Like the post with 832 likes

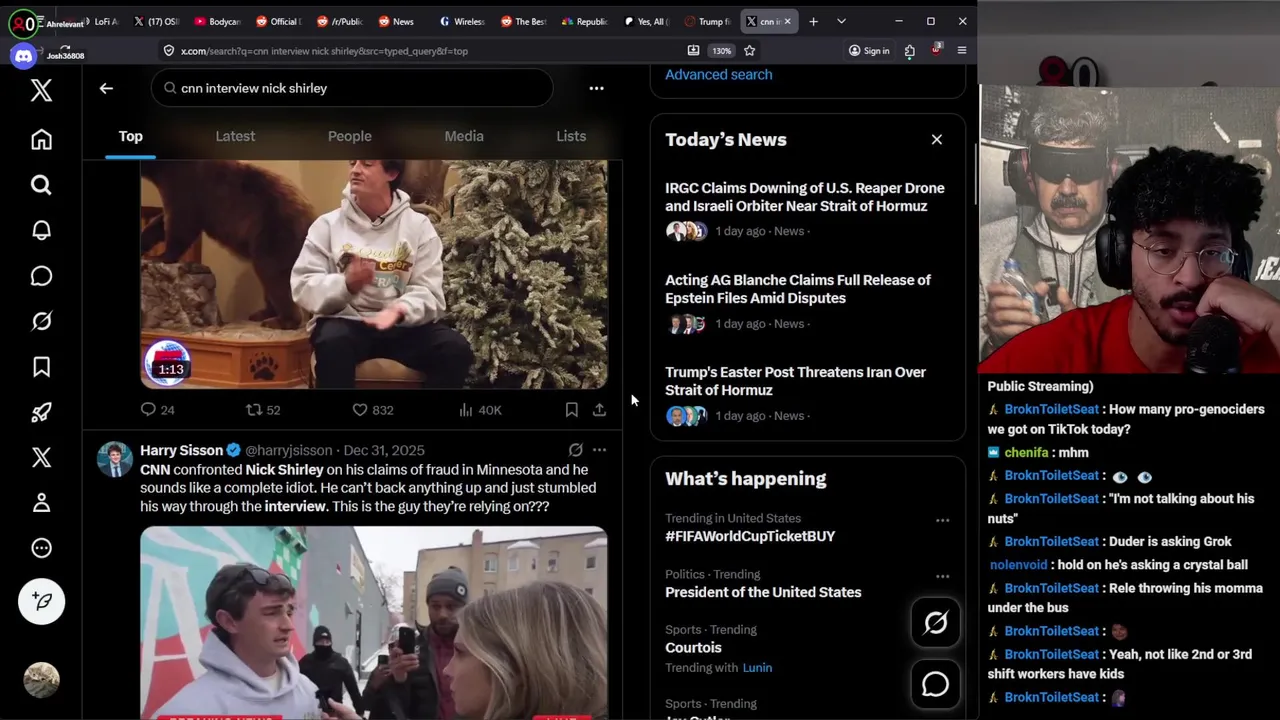pyautogui.click(x=372, y=410)
